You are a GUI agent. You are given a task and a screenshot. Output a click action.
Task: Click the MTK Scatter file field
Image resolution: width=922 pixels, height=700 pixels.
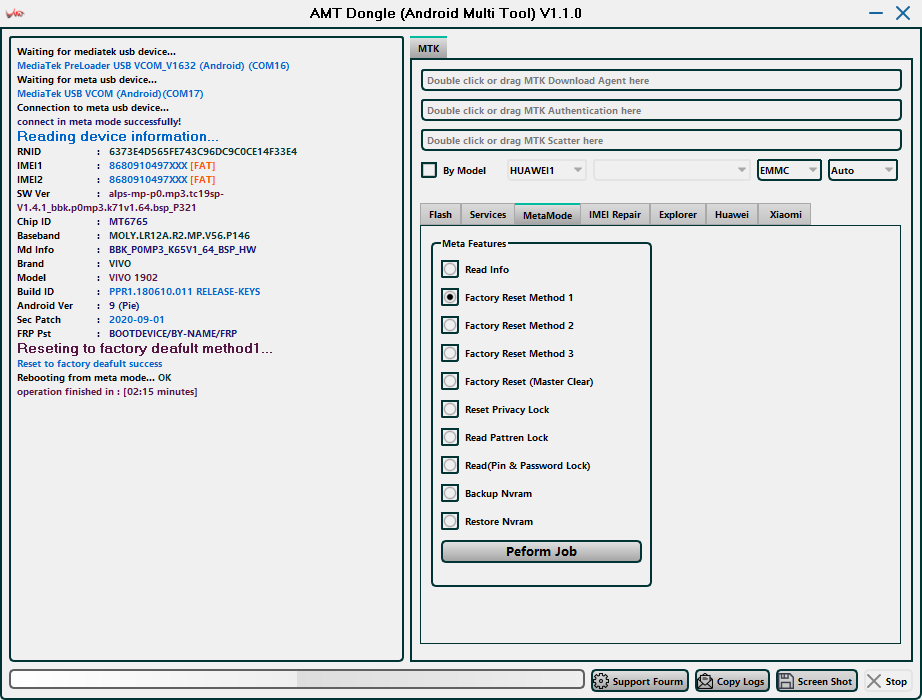pos(661,141)
